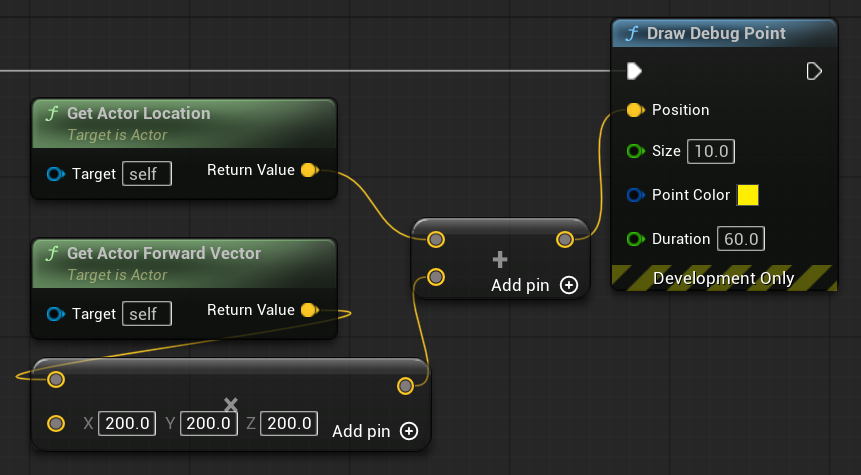Open the yellow Point Color swatch

(x=747, y=195)
